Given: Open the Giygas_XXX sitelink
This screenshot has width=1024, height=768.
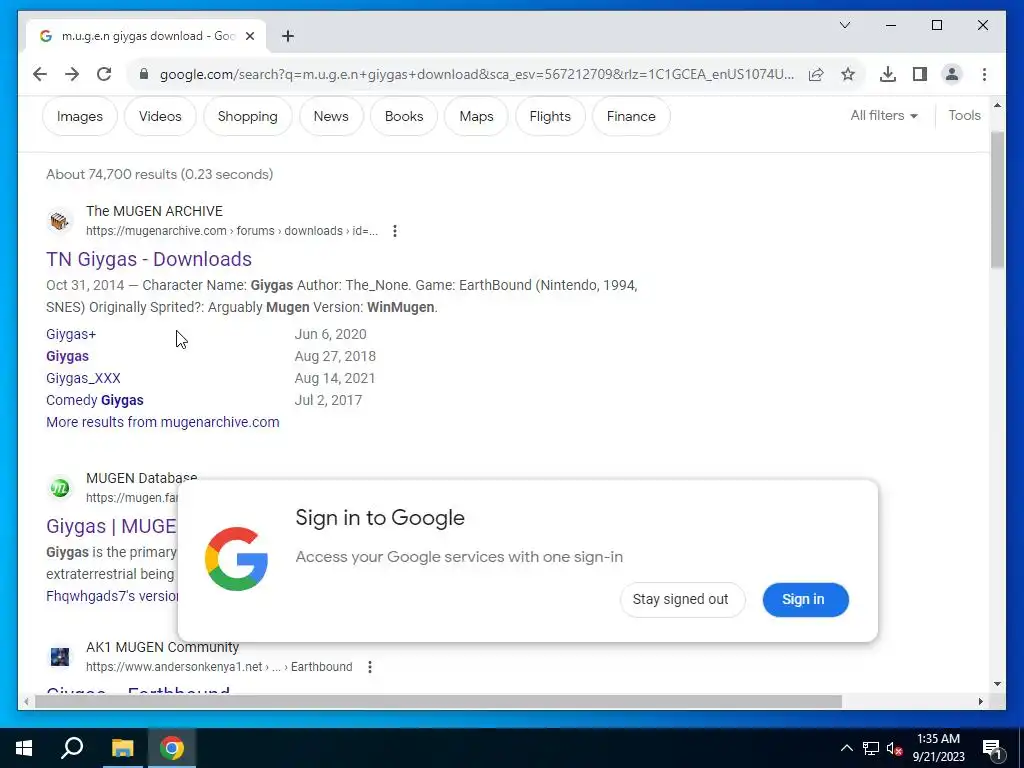Looking at the screenshot, I should pos(83,379).
